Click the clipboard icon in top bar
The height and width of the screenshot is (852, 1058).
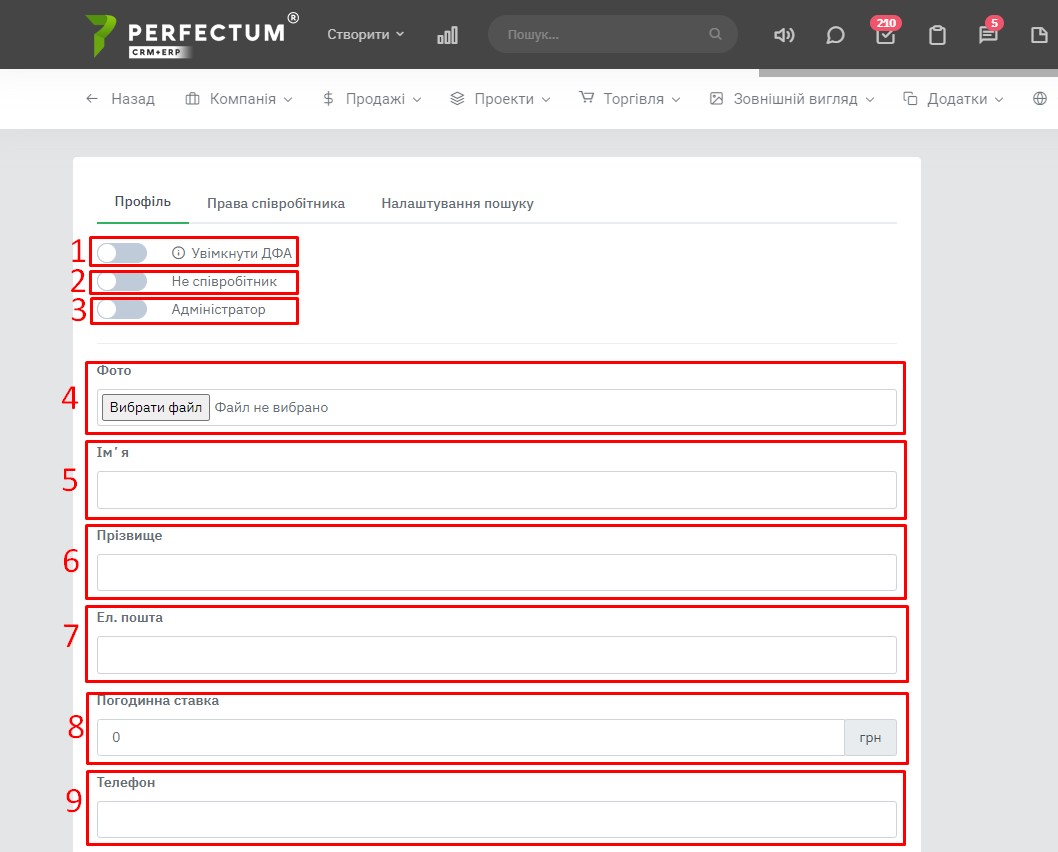coord(937,35)
